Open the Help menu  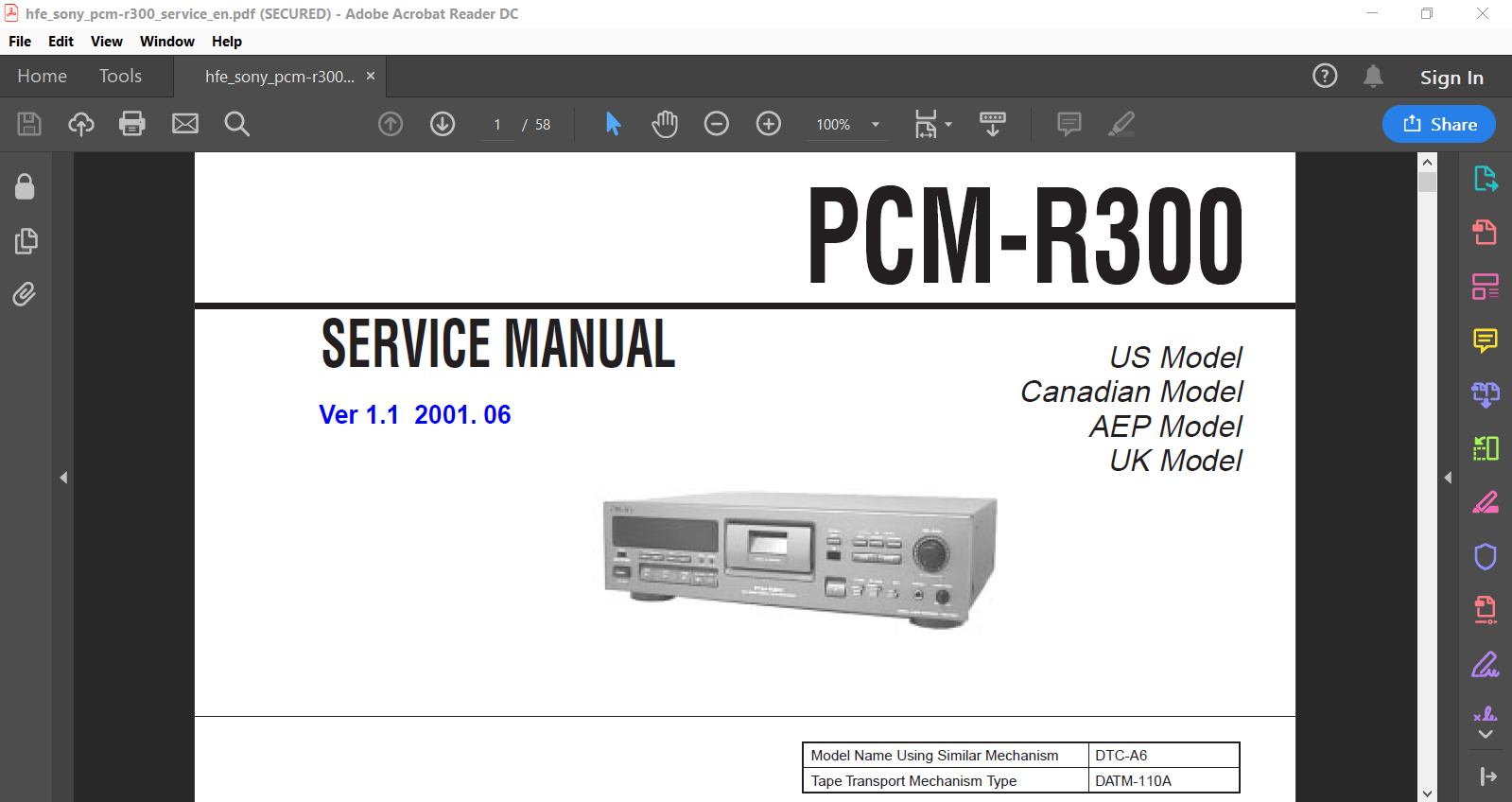(227, 42)
